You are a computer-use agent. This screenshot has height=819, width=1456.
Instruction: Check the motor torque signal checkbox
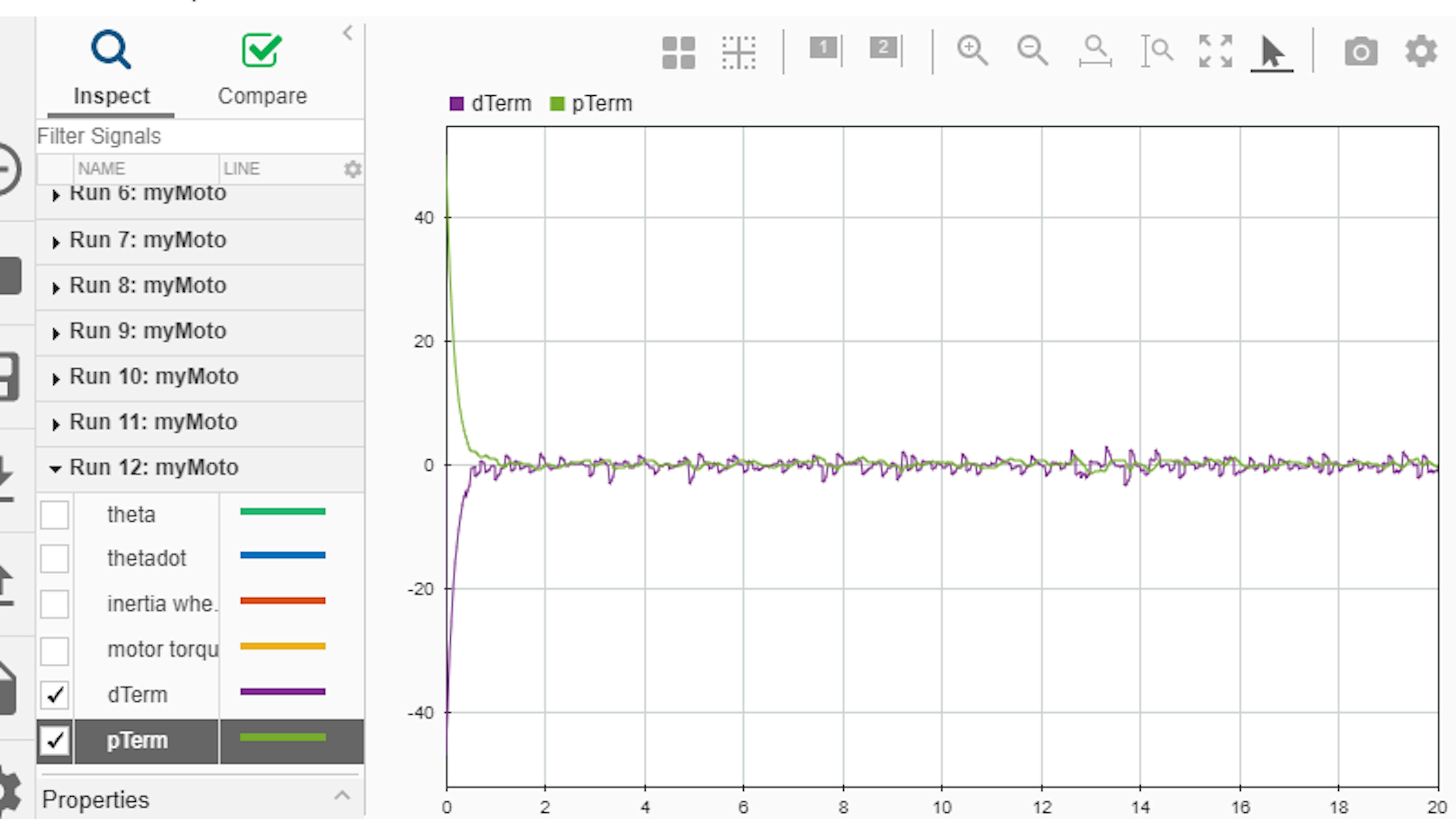click(54, 651)
